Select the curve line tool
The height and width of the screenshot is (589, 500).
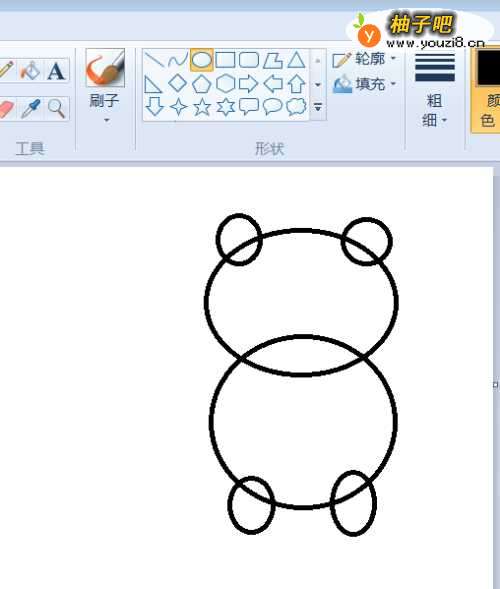coord(178,60)
